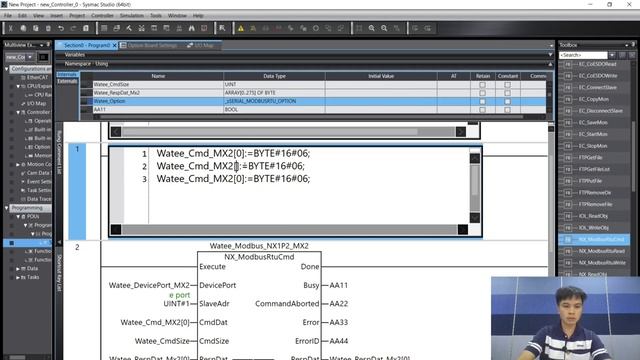Image resolution: width=640 pixels, height=360 pixels.
Task: Click the pin icon of Toolbox panel
Action: [633, 44]
